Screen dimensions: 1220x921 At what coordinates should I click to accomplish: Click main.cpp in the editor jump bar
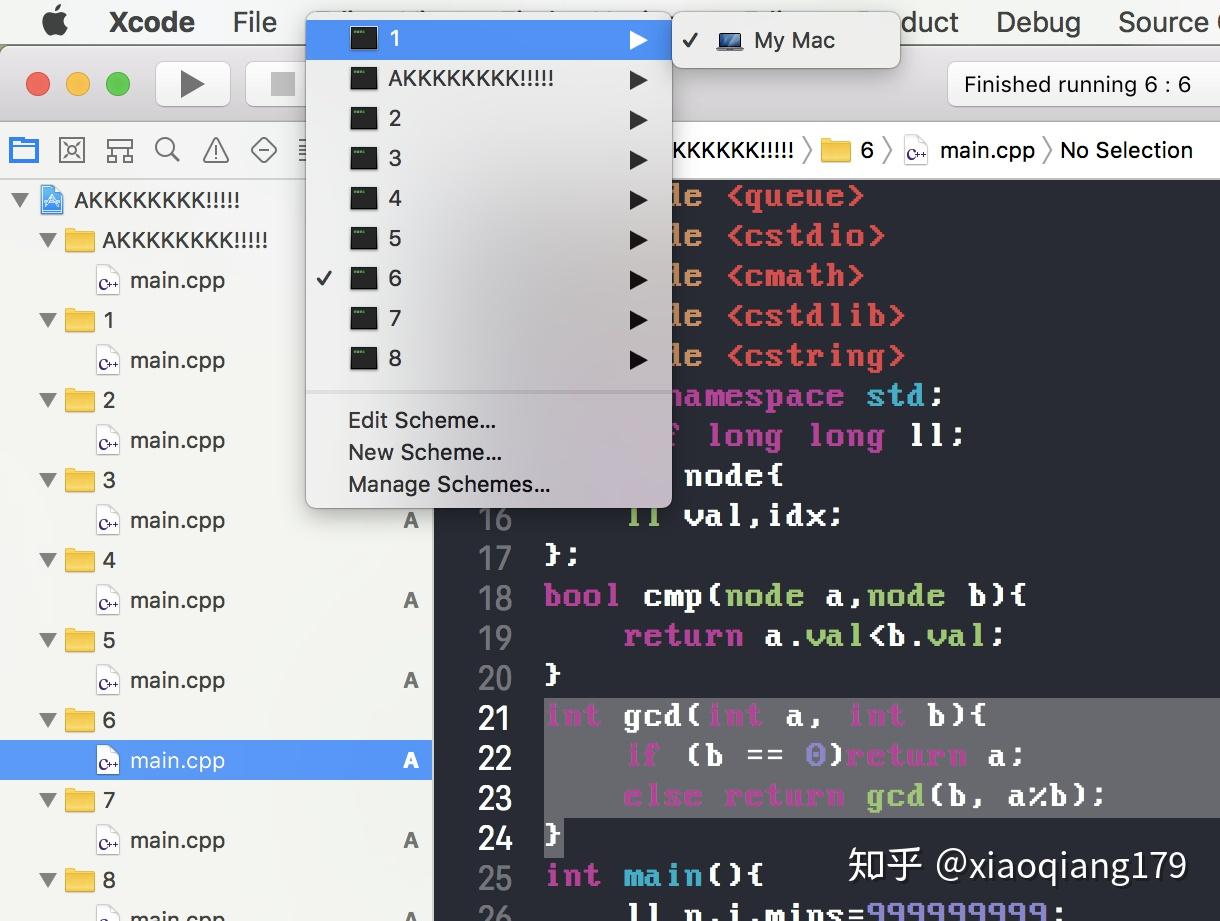coord(970,150)
